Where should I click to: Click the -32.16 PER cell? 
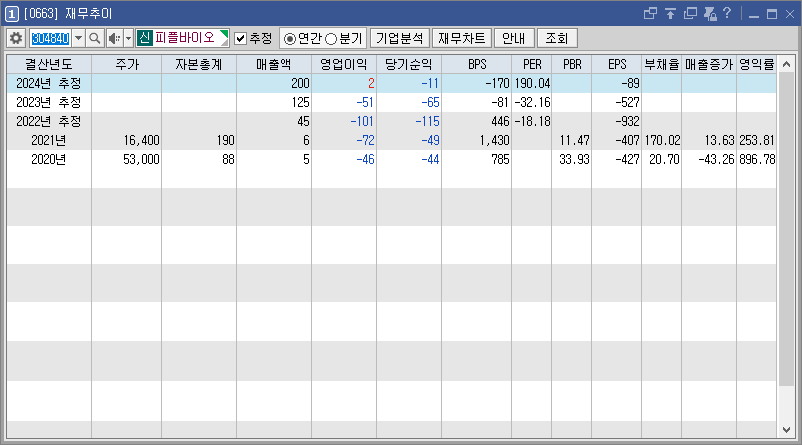coord(532,102)
